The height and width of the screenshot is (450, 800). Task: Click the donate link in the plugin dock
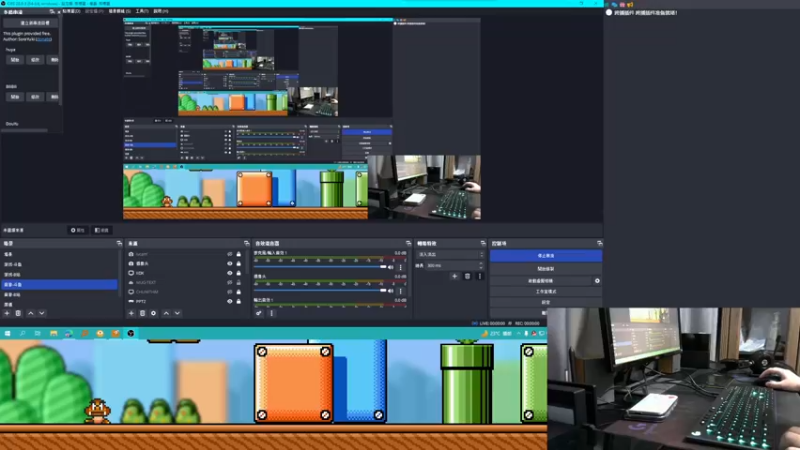44,39
